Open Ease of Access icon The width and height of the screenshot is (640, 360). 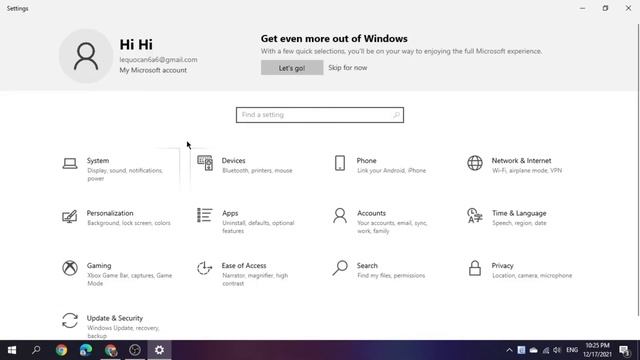click(x=204, y=268)
